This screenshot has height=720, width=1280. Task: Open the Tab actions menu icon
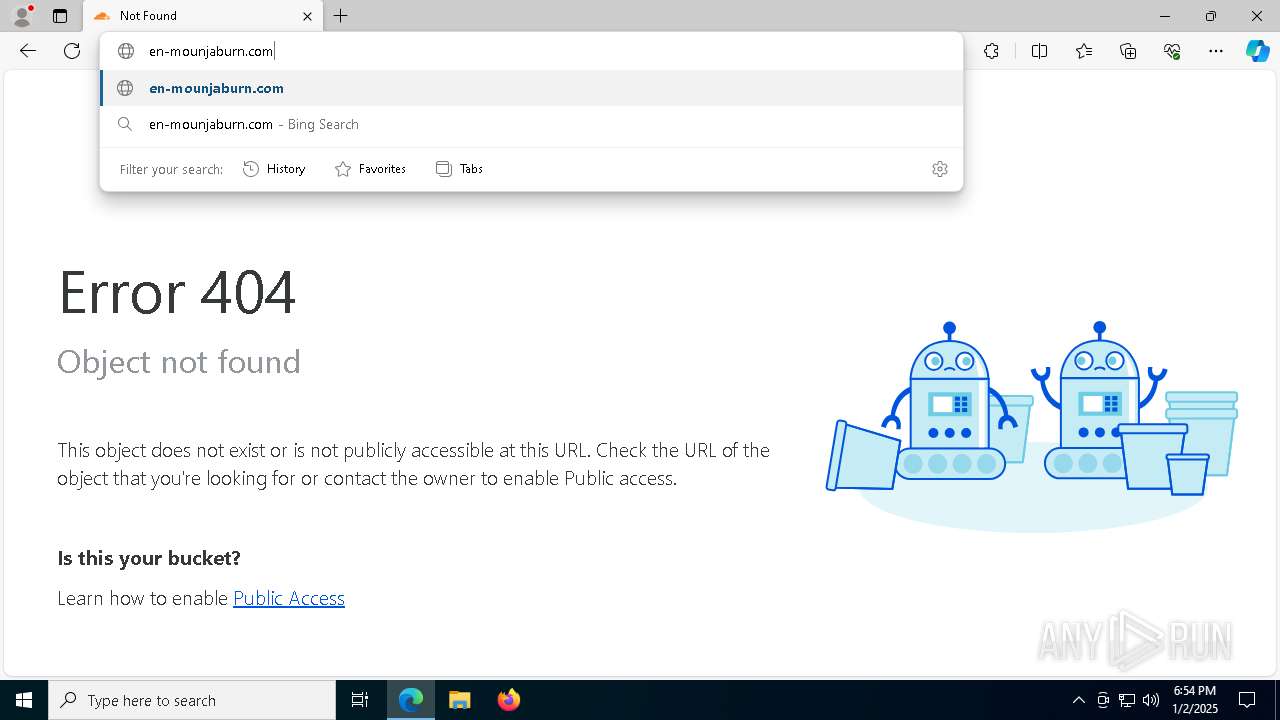tap(60, 16)
